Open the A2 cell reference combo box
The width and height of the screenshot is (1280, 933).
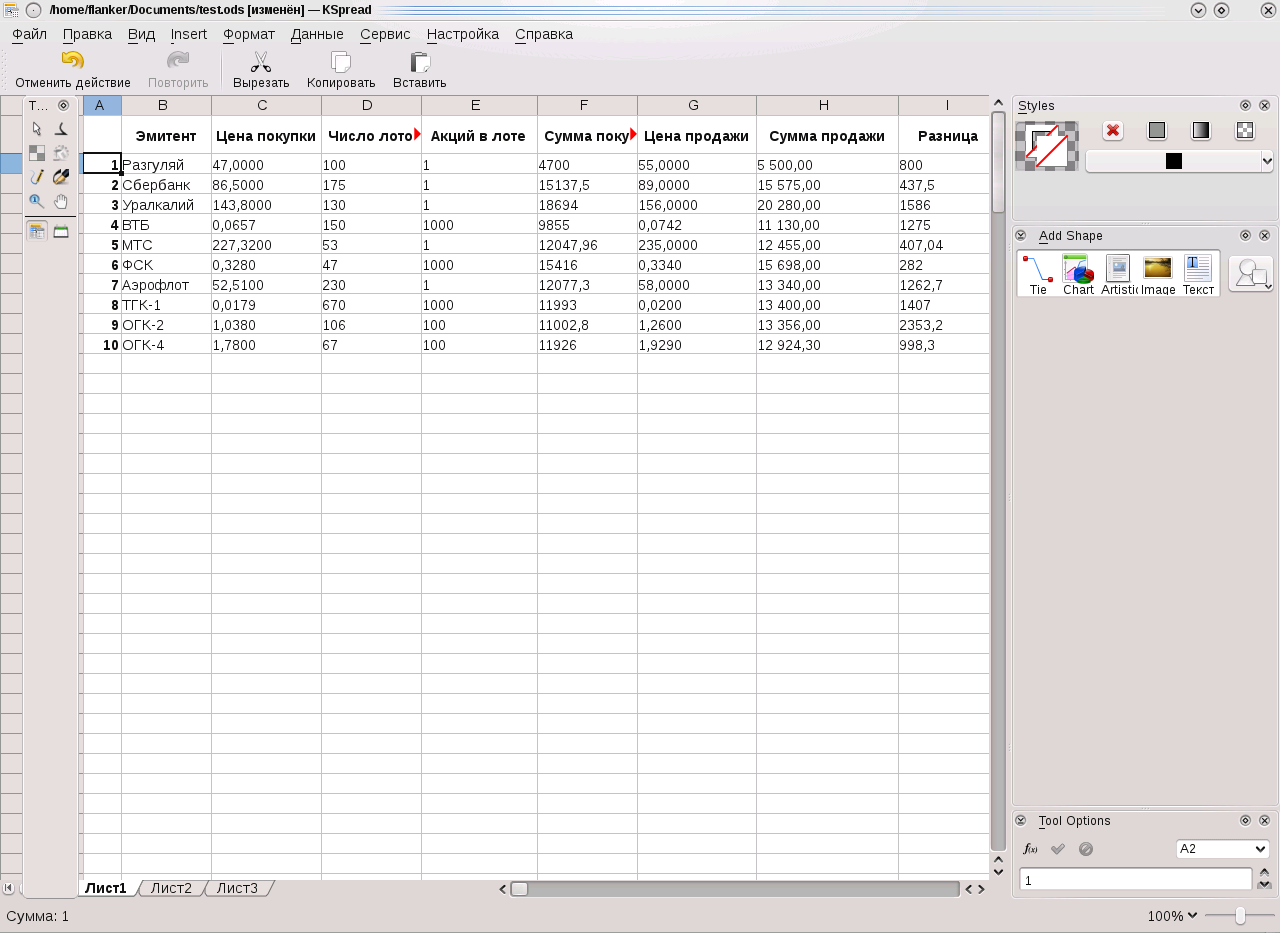pos(1223,849)
